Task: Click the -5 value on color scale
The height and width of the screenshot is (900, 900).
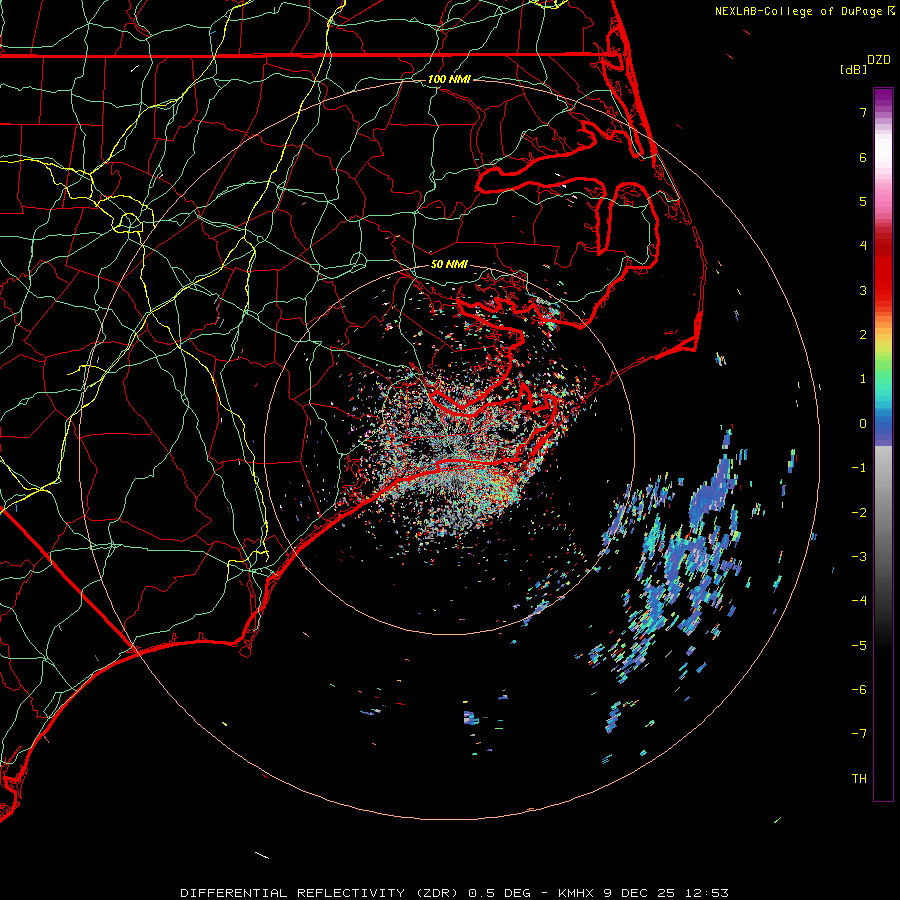Action: pyautogui.click(x=859, y=645)
